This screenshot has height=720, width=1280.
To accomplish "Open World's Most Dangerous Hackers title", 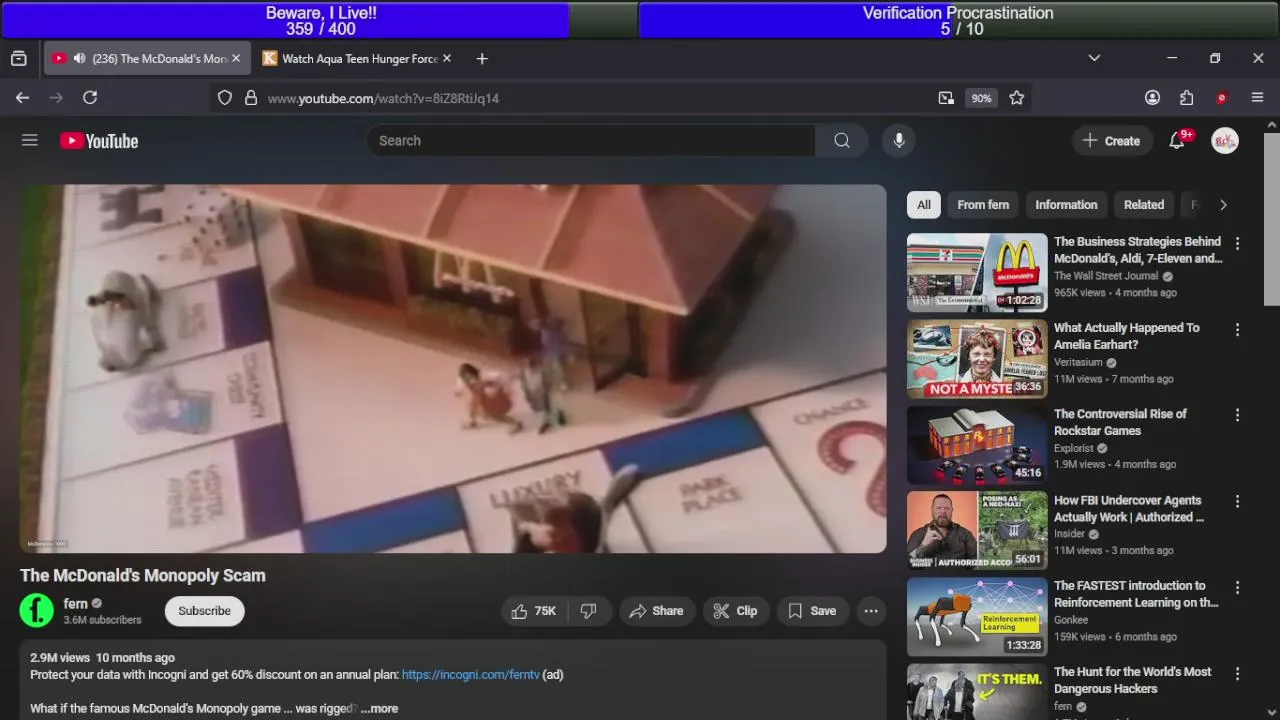I will 1133,680.
